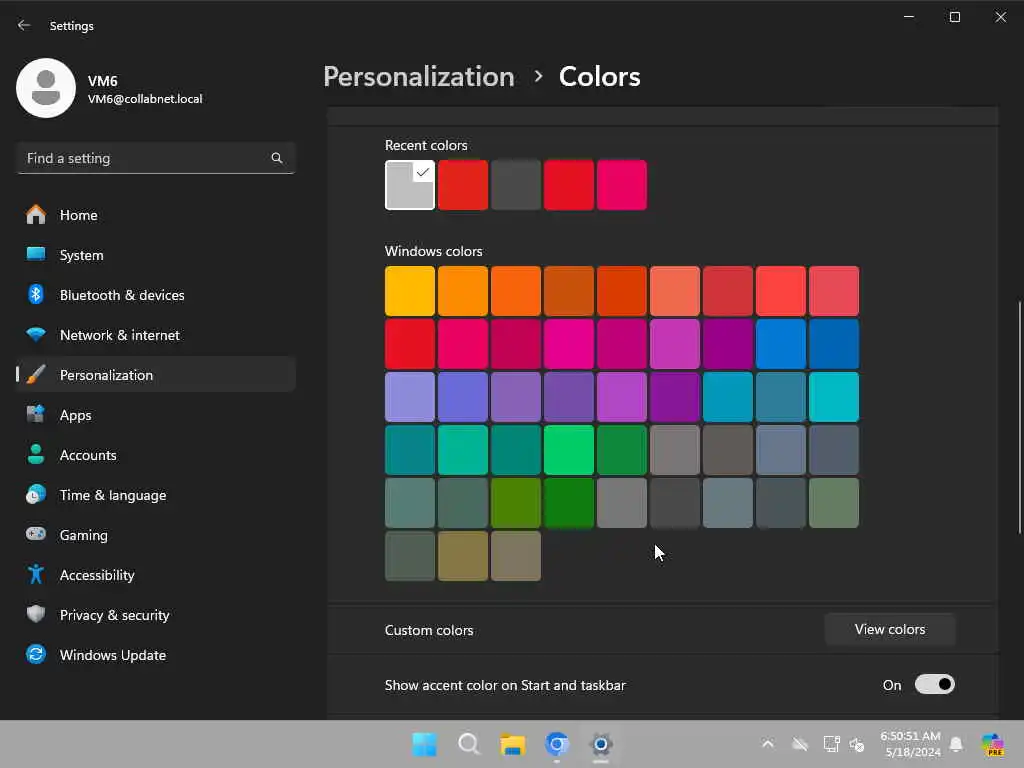Click the muted volume tray icon
Screen dimensions: 1024x768
[857, 744]
